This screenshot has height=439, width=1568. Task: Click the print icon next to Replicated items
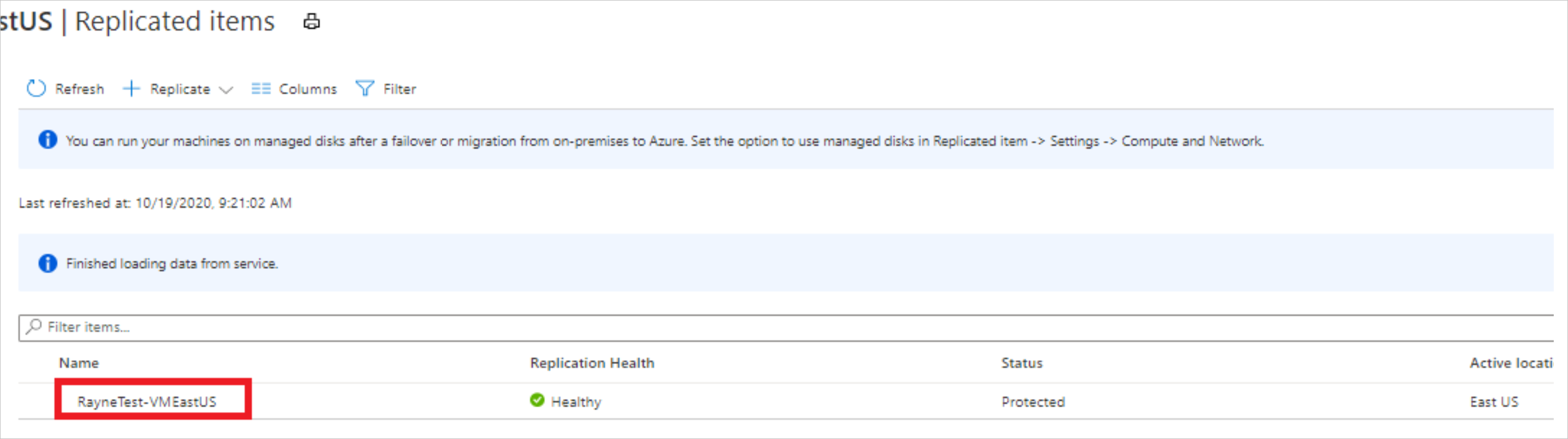click(312, 21)
